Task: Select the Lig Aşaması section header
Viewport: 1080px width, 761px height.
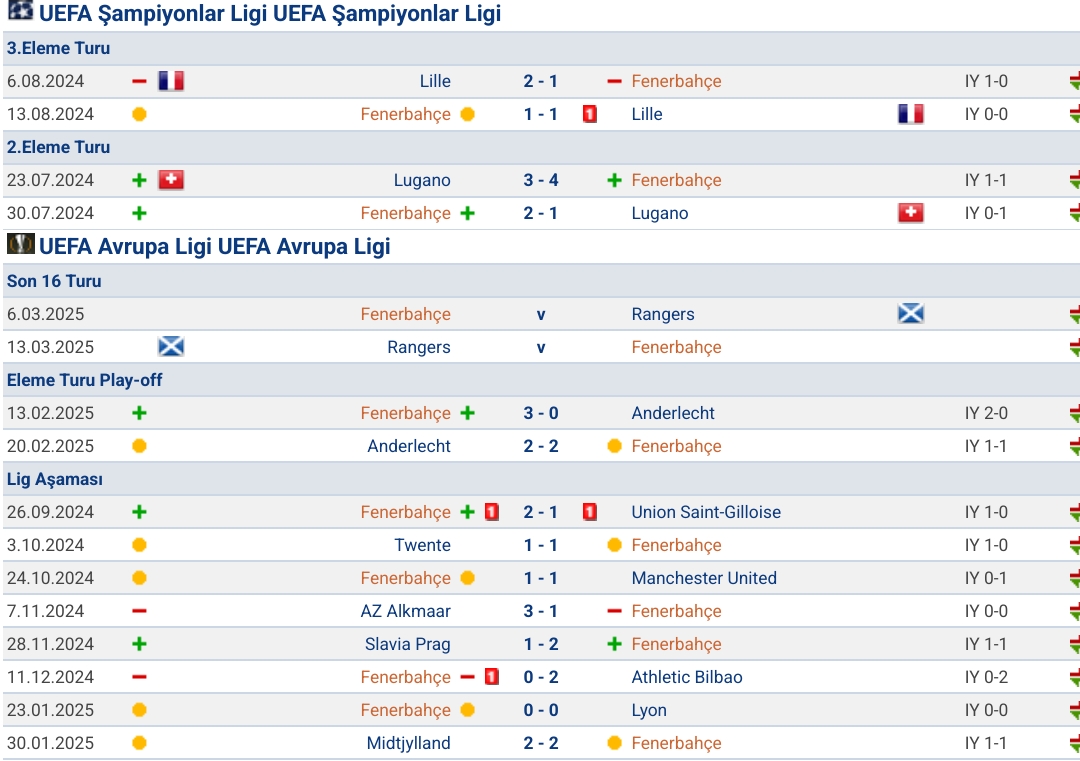Action: (x=54, y=479)
